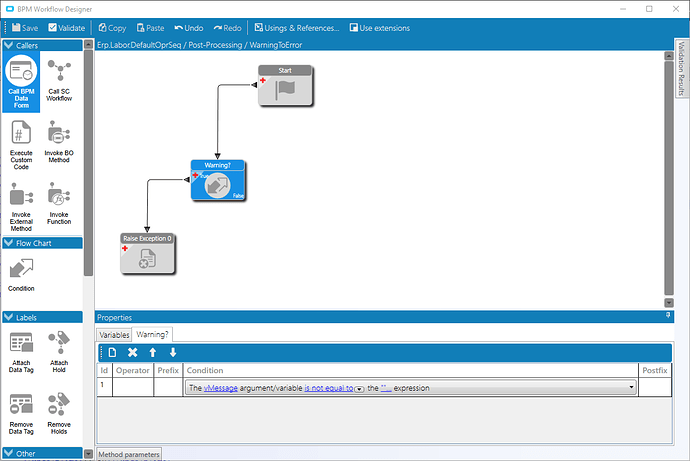Image resolution: width=690 pixels, height=461 pixels.
Task: Open the Method parameters tab
Action: pyautogui.click(x=128, y=455)
